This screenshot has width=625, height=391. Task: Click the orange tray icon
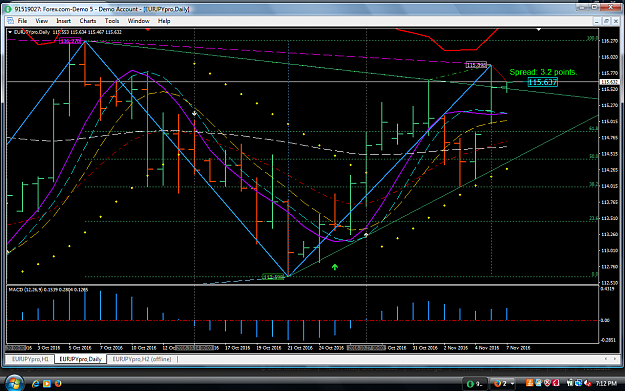[530, 383]
